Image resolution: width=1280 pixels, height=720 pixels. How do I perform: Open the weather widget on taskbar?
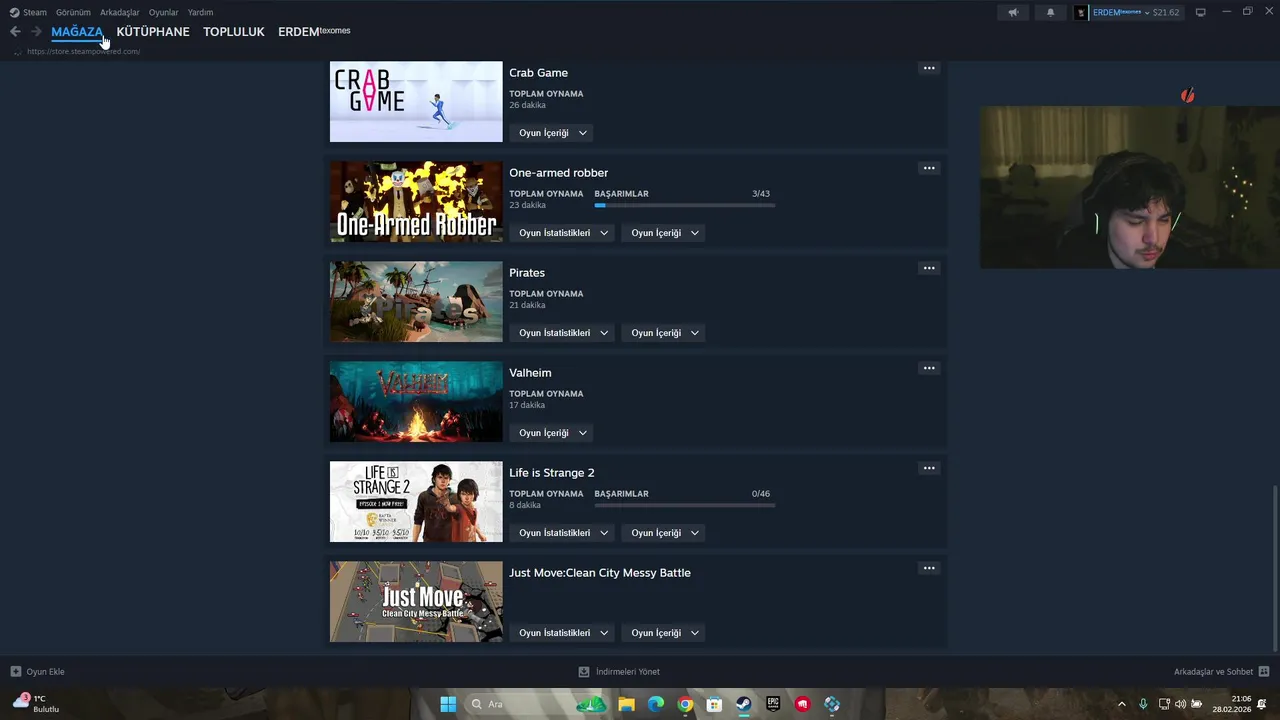click(x=36, y=704)
